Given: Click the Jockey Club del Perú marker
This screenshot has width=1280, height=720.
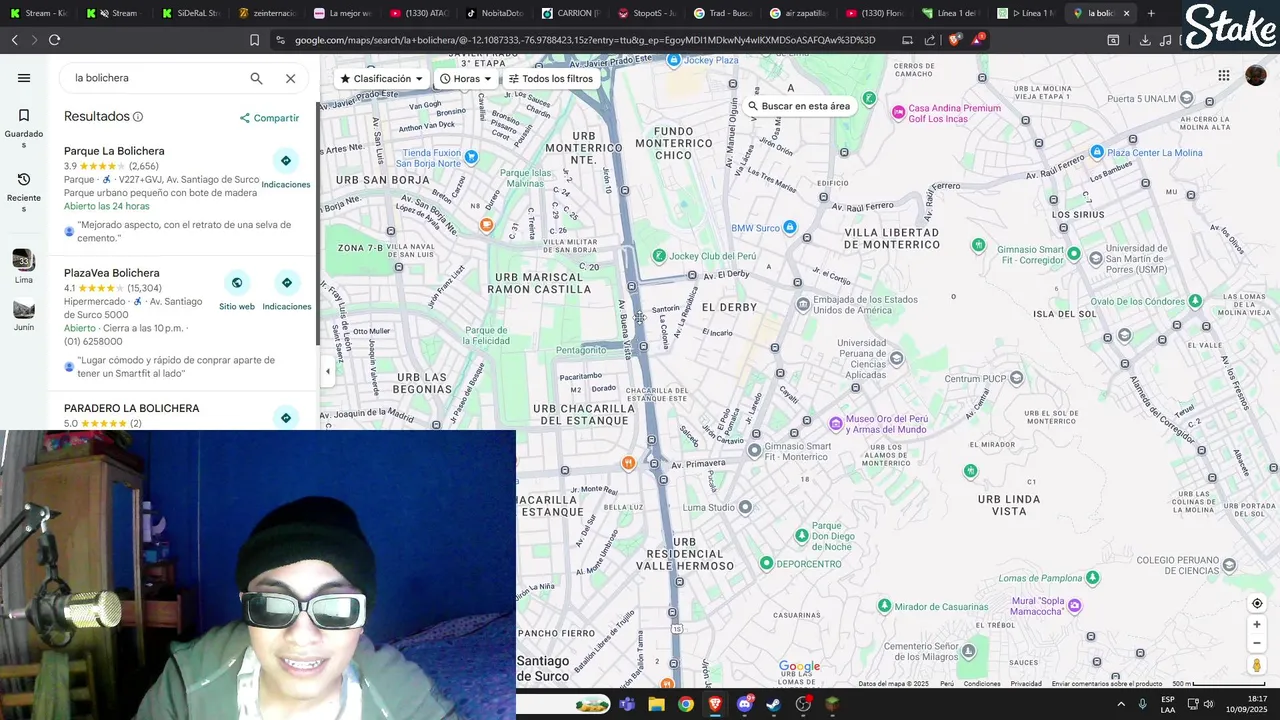Looking at the screenshot, I should coord(659,256).
